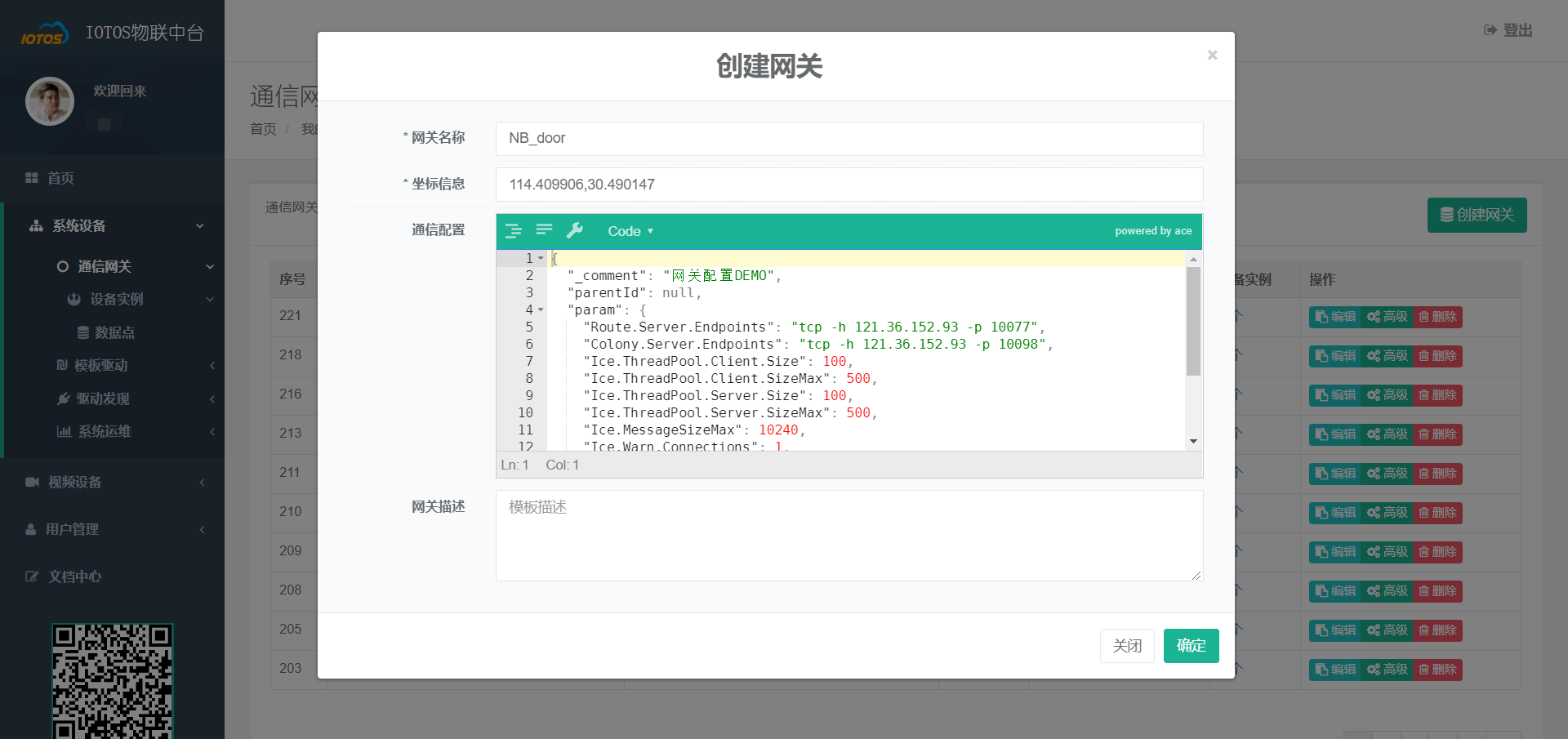Viewport: 1568px width, 739px height.
Task: Click the 首页 grid icon in sidebar
Action: coord(31,178)
